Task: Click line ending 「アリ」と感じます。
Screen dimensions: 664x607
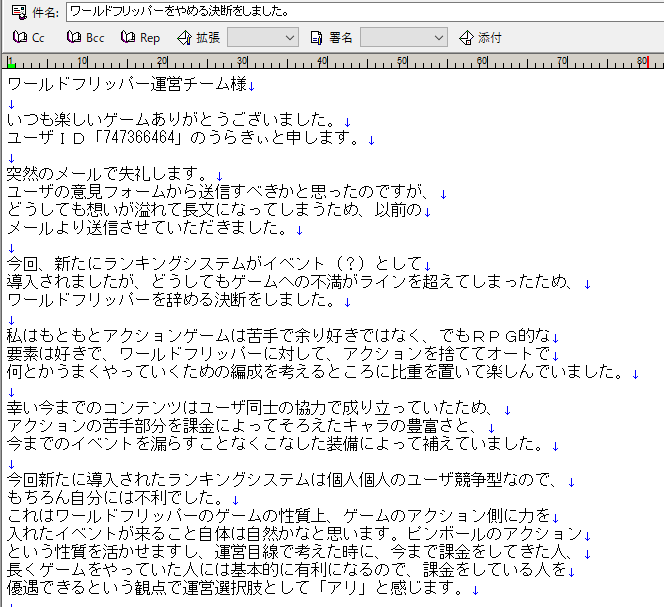Action: point(237,588)
